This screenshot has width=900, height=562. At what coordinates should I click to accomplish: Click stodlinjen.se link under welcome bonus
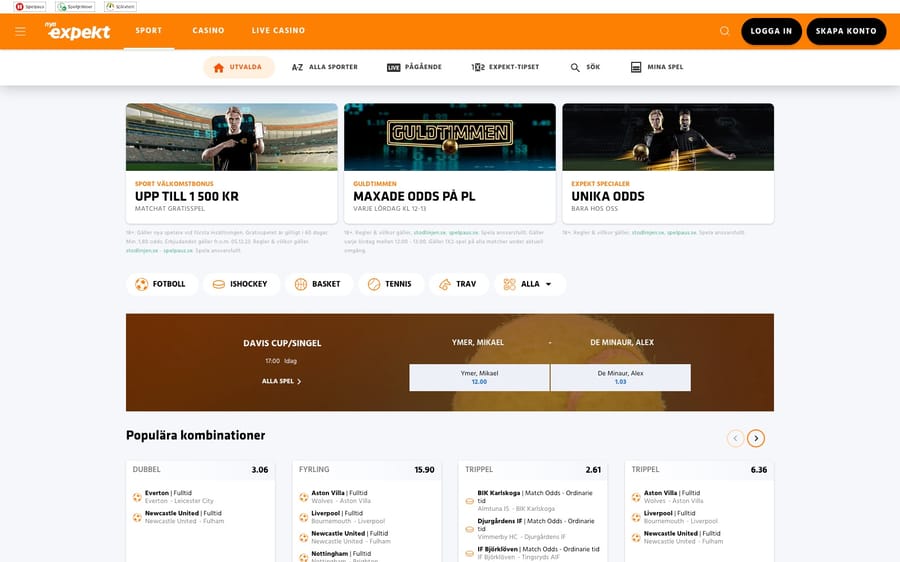(x=142, y=251)
